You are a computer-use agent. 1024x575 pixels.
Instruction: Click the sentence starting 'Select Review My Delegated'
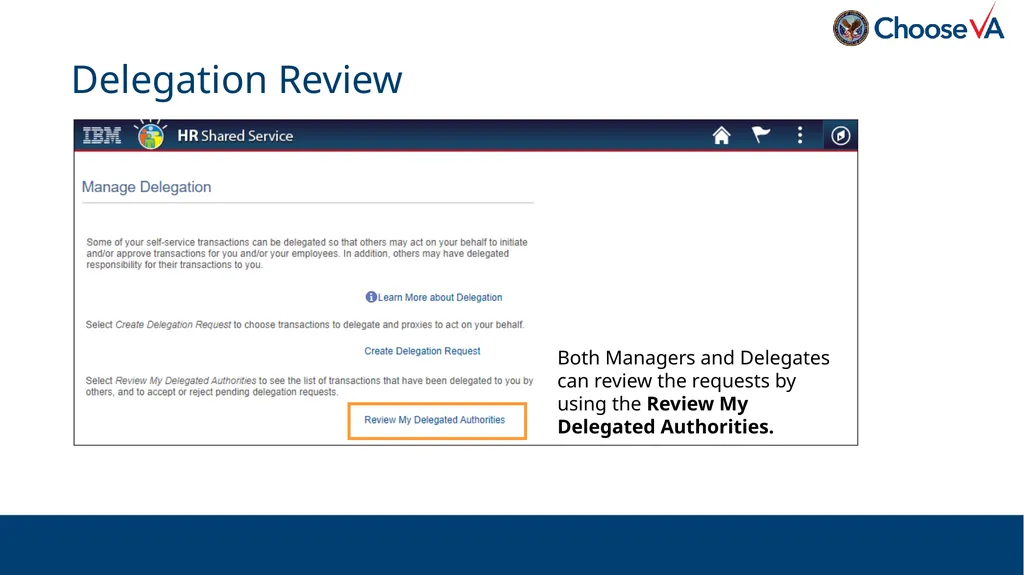[310, 386]
